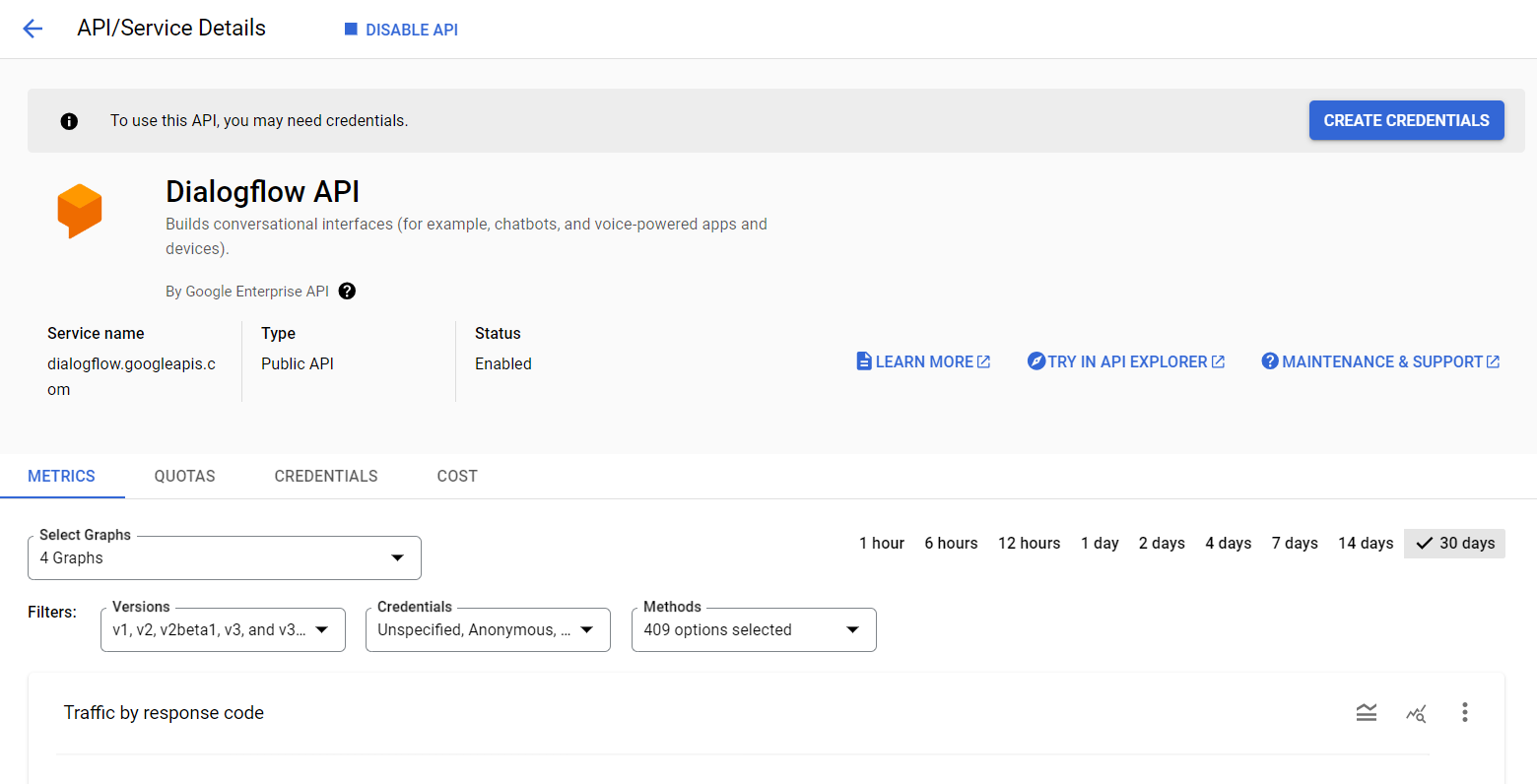Screen dimensions: 1537x784
Task: Open Metrics Explorer icon for Traffic graph
Action: click(1416, 712)
